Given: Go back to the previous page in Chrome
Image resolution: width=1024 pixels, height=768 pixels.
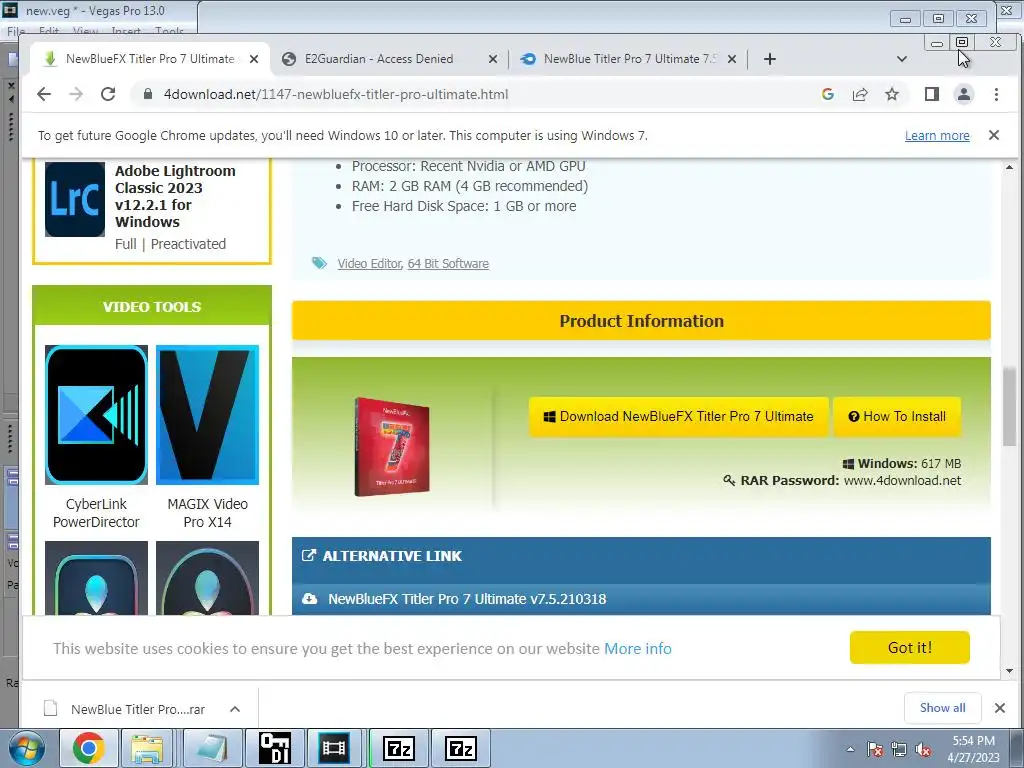Looking at the screenshot, I should click(x=44, y=94).
